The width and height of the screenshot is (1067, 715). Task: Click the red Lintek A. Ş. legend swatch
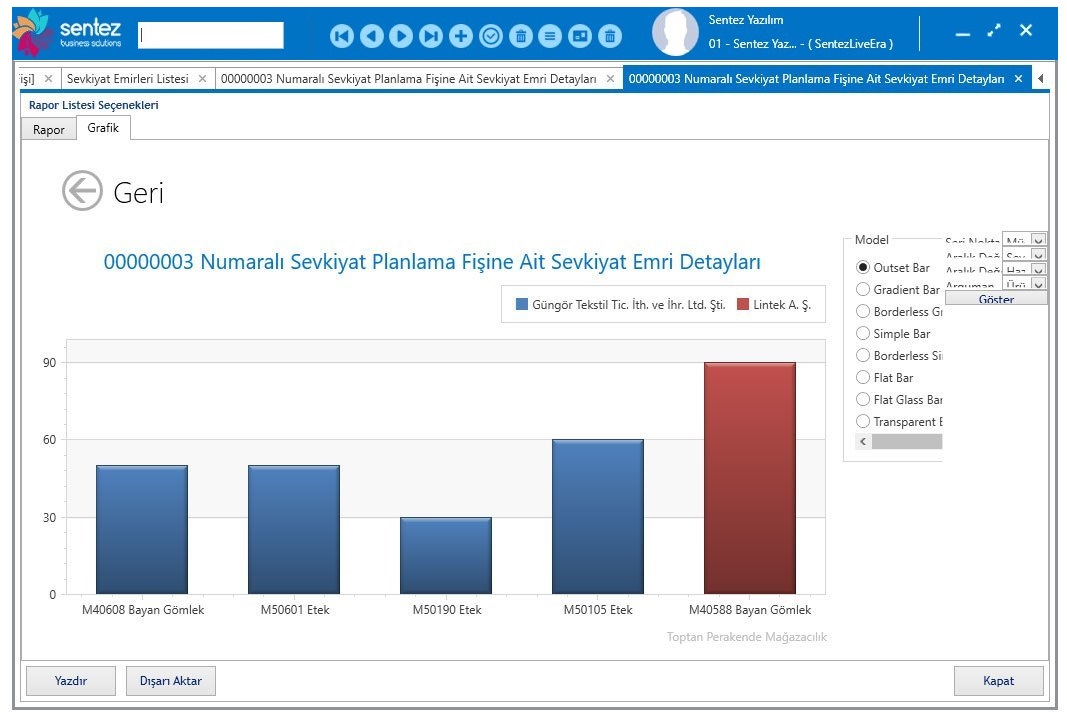[743, 305]
